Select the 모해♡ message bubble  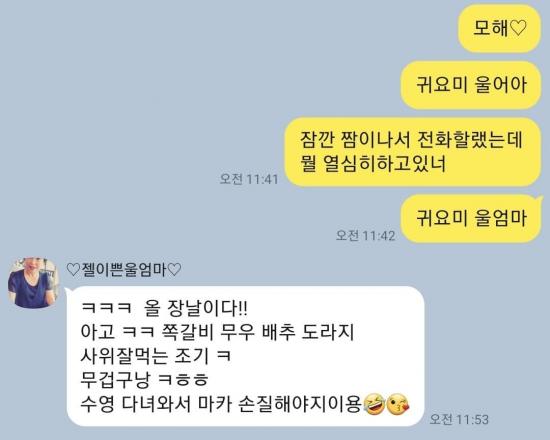499,28
